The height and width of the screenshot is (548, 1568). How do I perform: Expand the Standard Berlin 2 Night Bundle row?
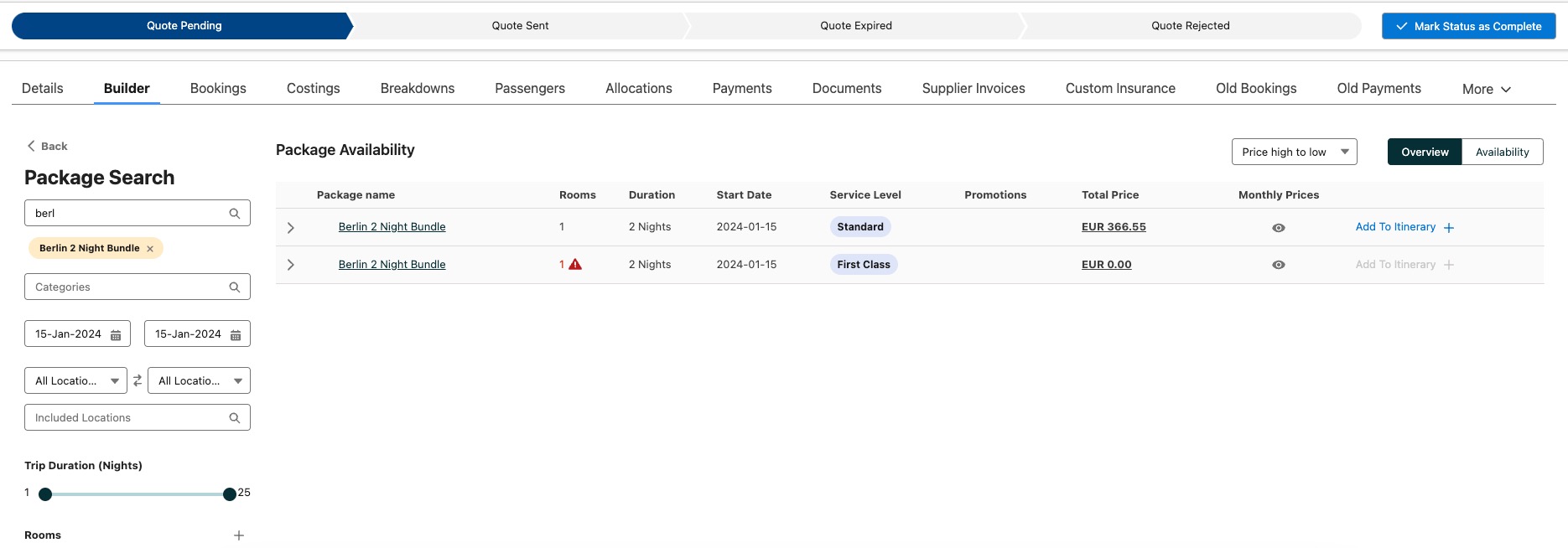point(291,228)
